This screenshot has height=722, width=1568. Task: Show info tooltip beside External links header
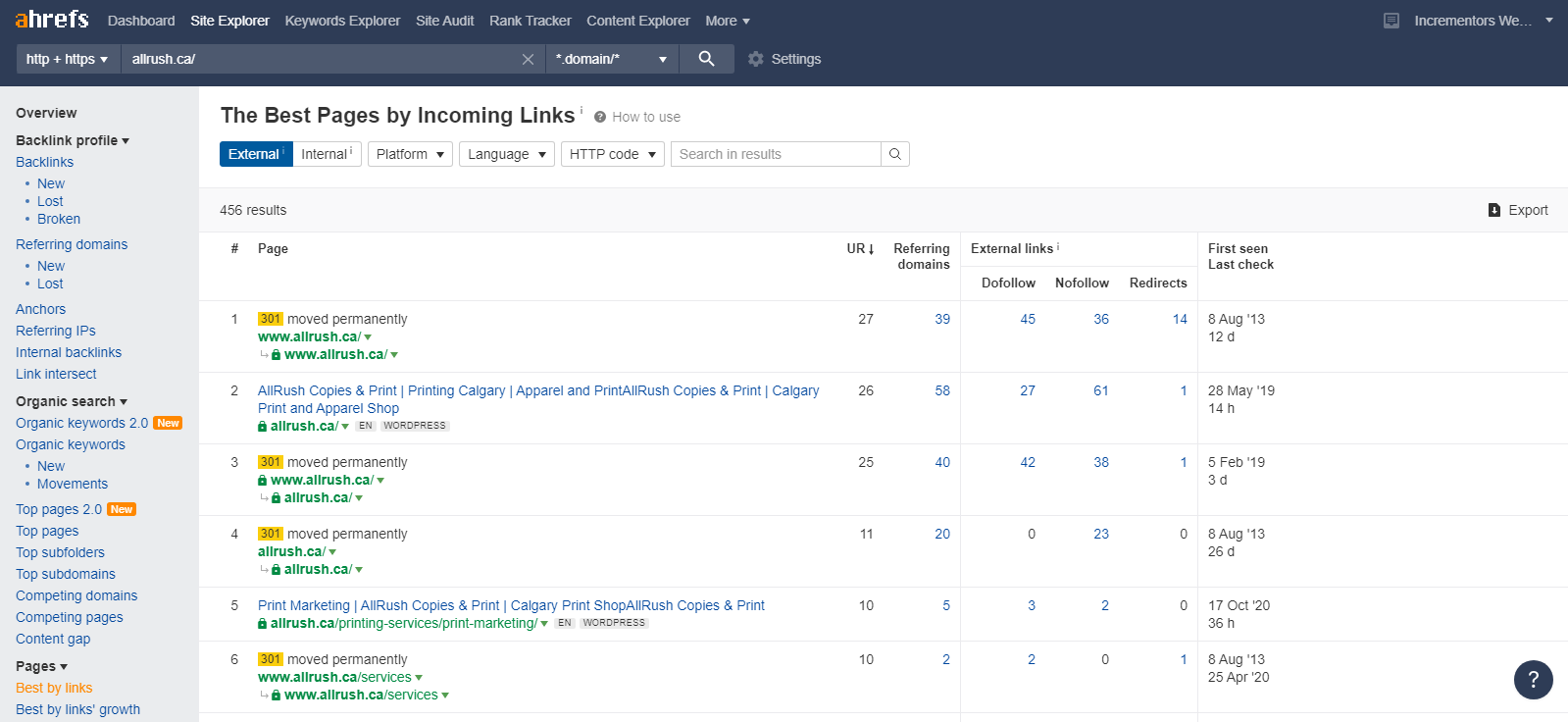click(1058, 247)
